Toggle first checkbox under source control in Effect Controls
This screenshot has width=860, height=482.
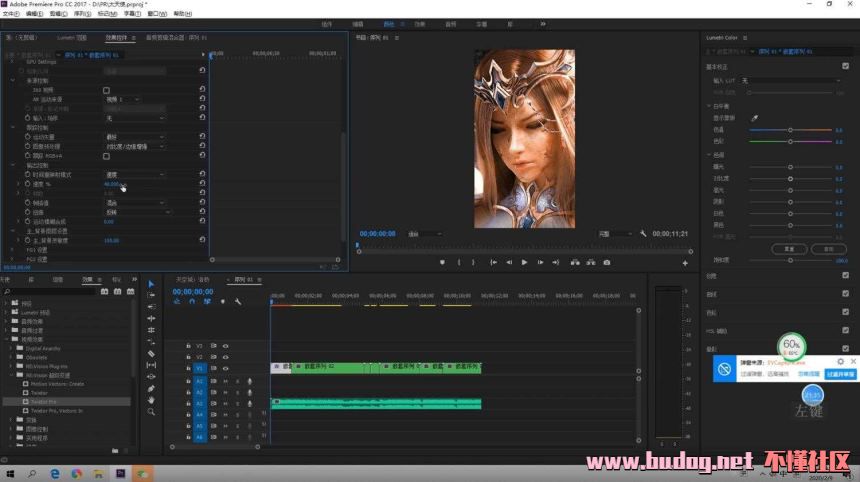click(106, 90)
